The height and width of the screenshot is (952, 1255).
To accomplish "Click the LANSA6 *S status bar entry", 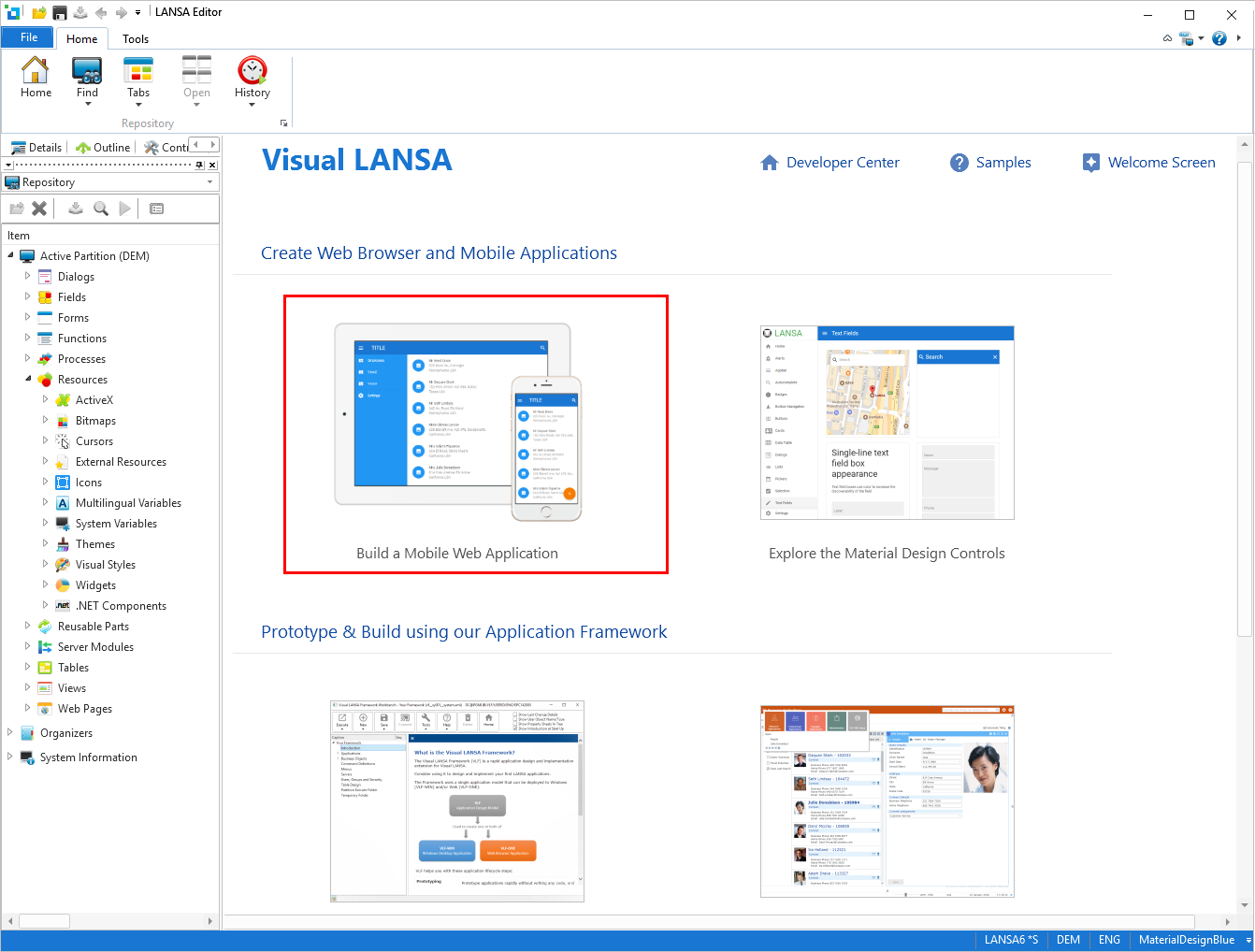I will (x=1011, y=940).
